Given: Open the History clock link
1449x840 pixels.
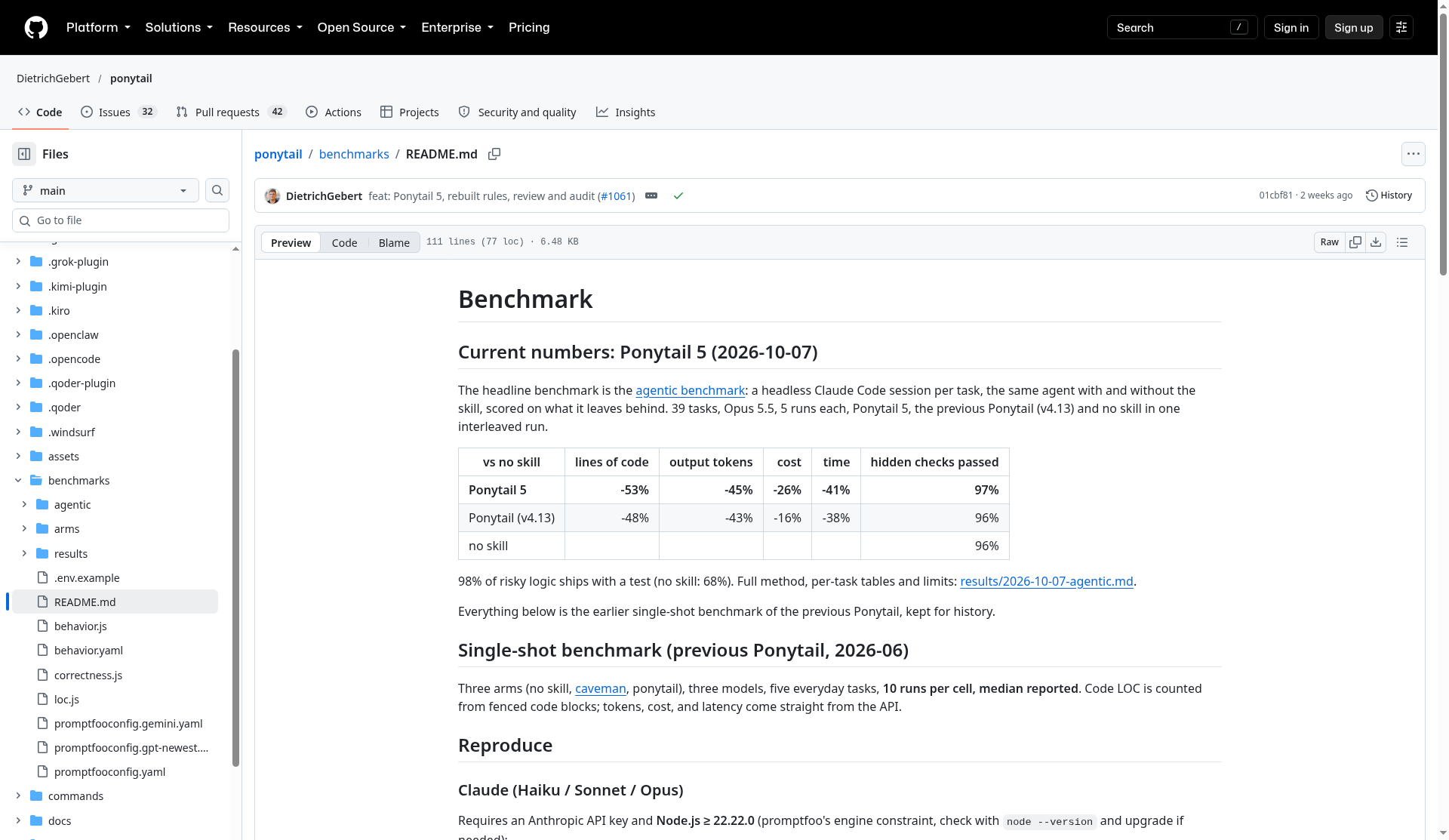Looking at the screenshot, I should pos(1389,195).
